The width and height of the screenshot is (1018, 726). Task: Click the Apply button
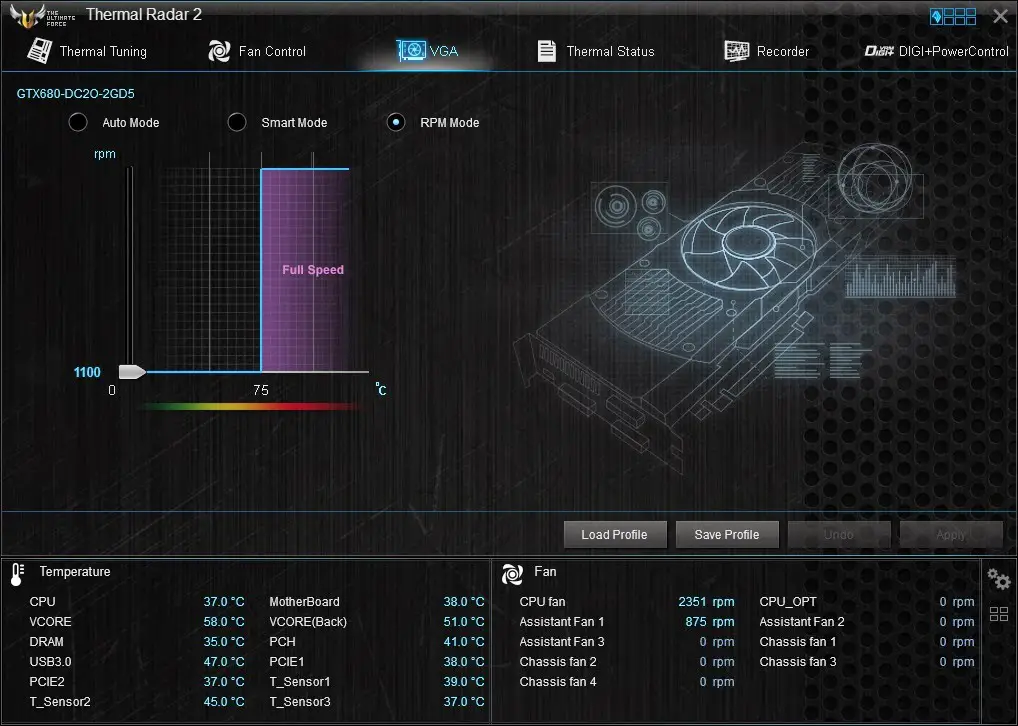[x=951, y=534]
